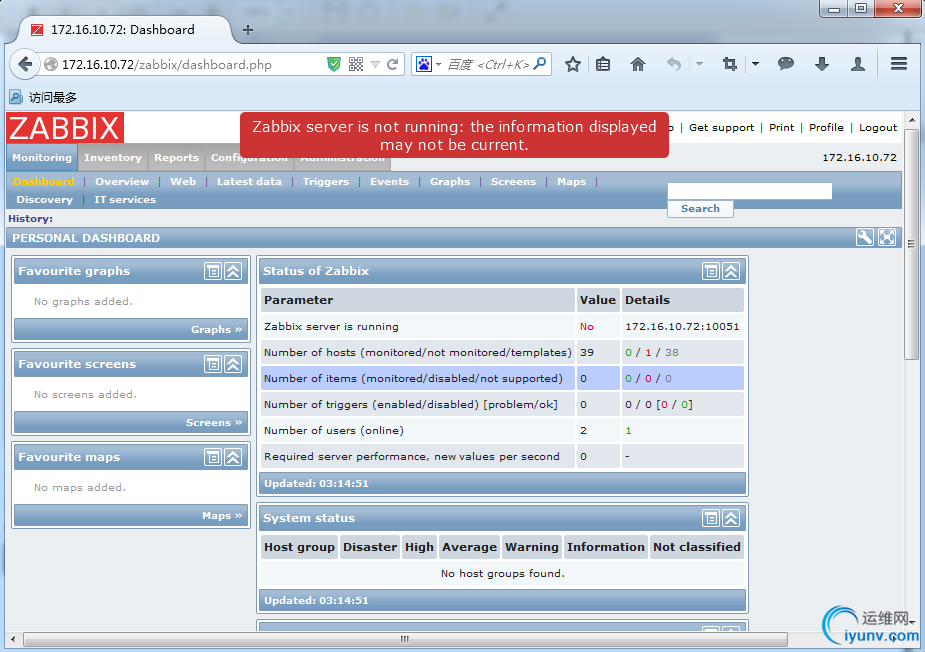The width and height of the screenshot is (925, 652).
Task: Bookmark this page with star icon
Action: point(572,64)
